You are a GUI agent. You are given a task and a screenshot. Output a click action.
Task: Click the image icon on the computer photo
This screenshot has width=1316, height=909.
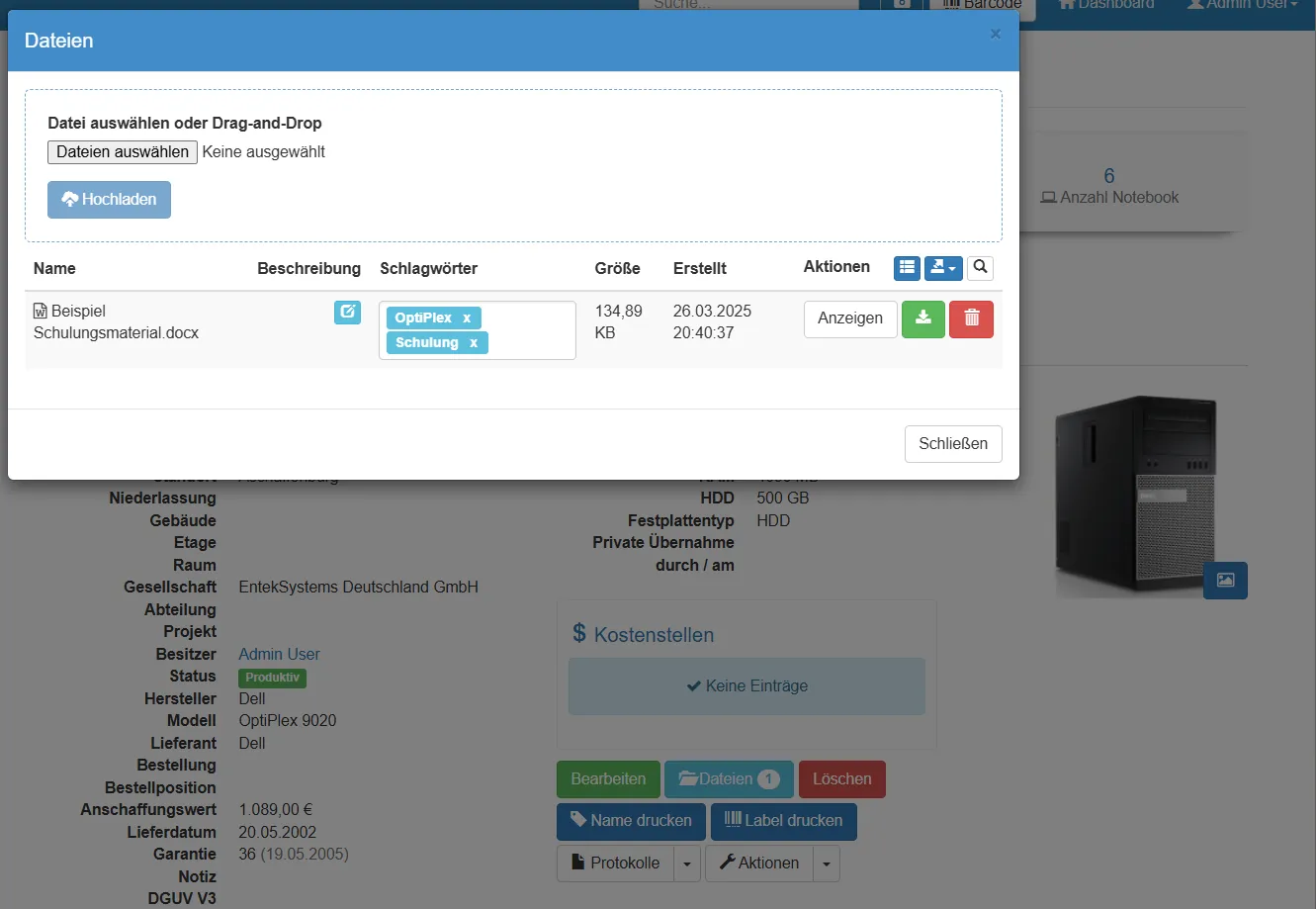1225,581
